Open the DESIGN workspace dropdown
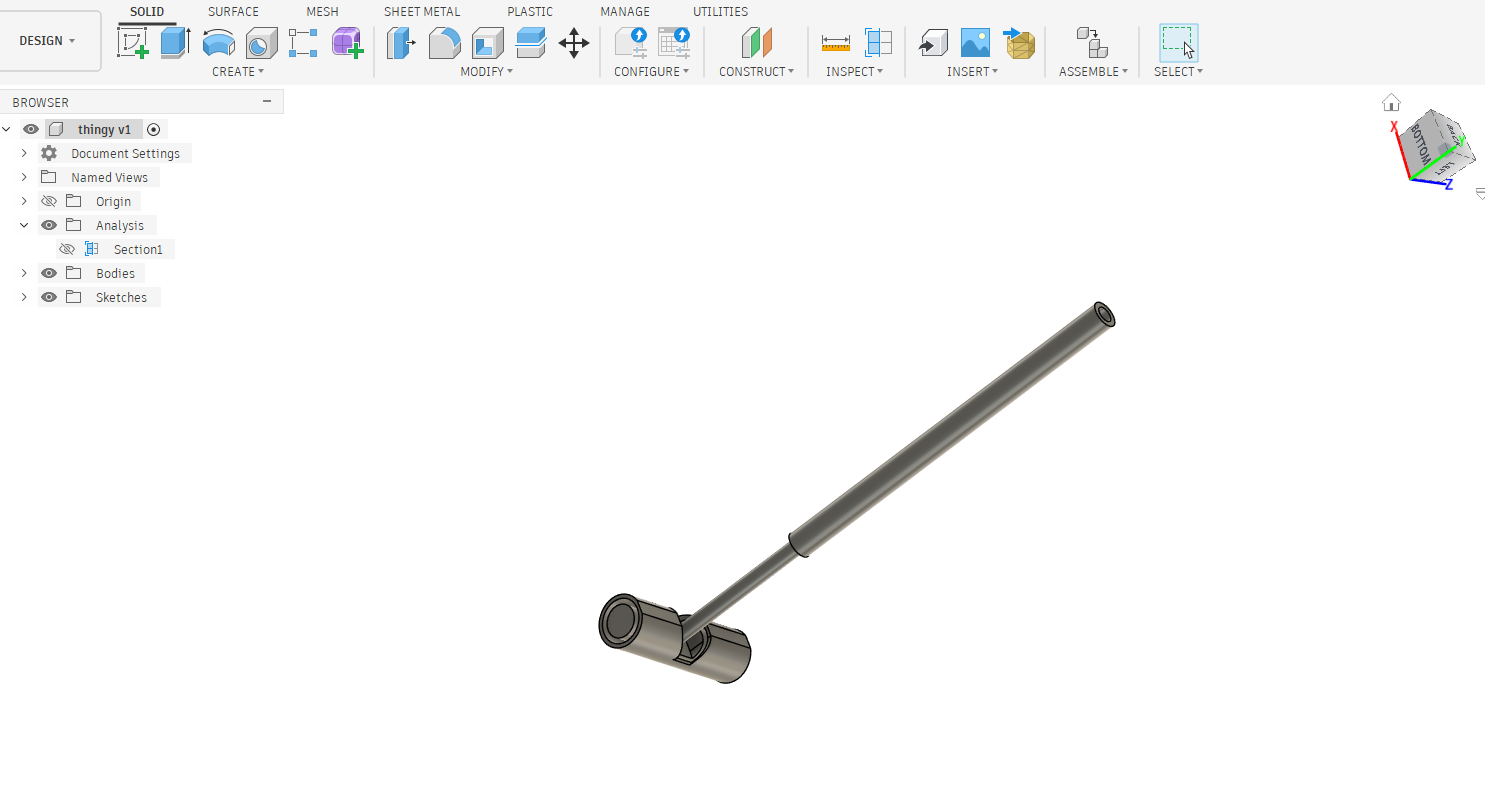The height and width of the screenshot is (799, 1485). (48, 41)
